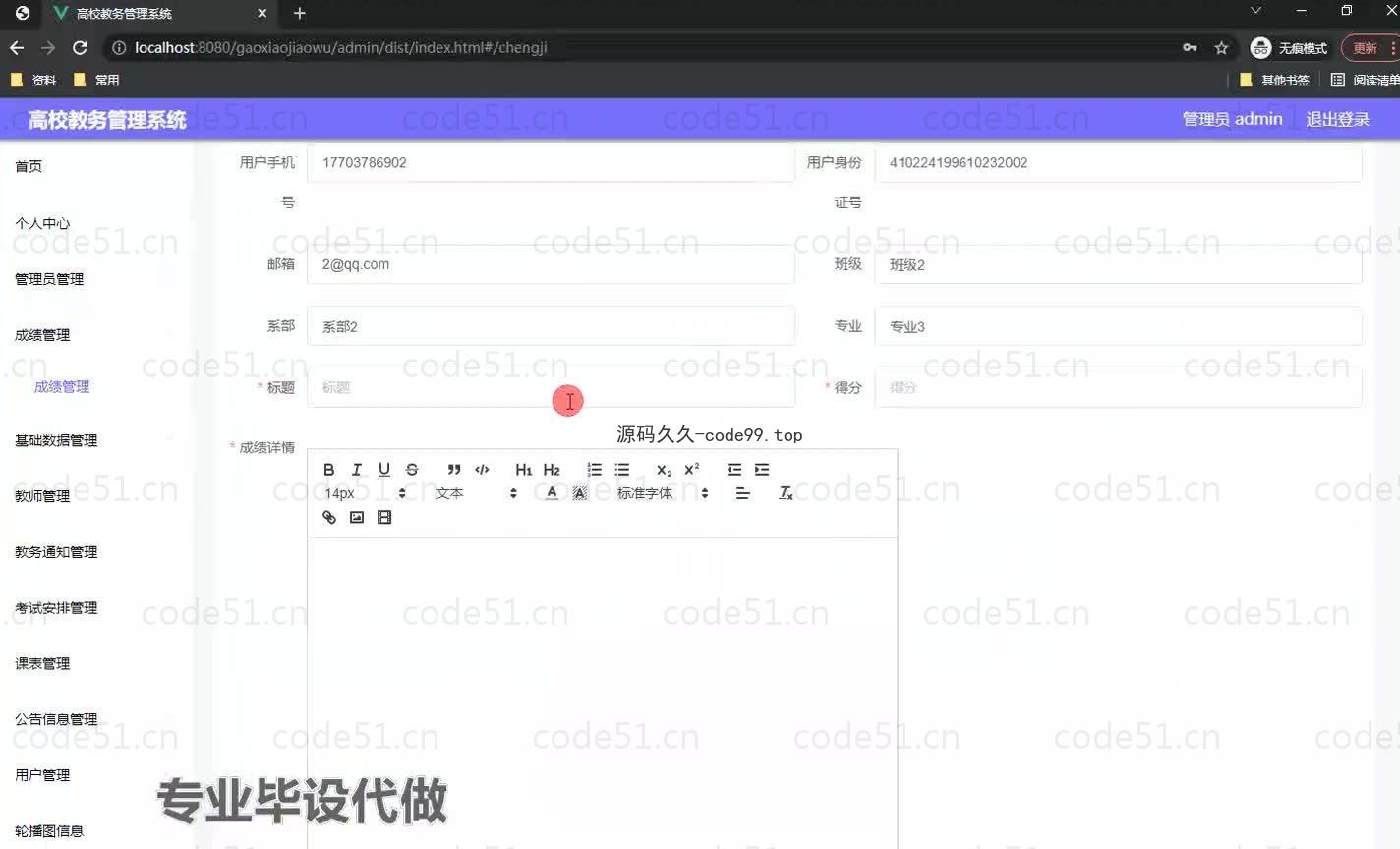The height and width of the screenshot is (849, 1400).
Task: Click the 用户手机号 field
Action: tap(551, 162)
